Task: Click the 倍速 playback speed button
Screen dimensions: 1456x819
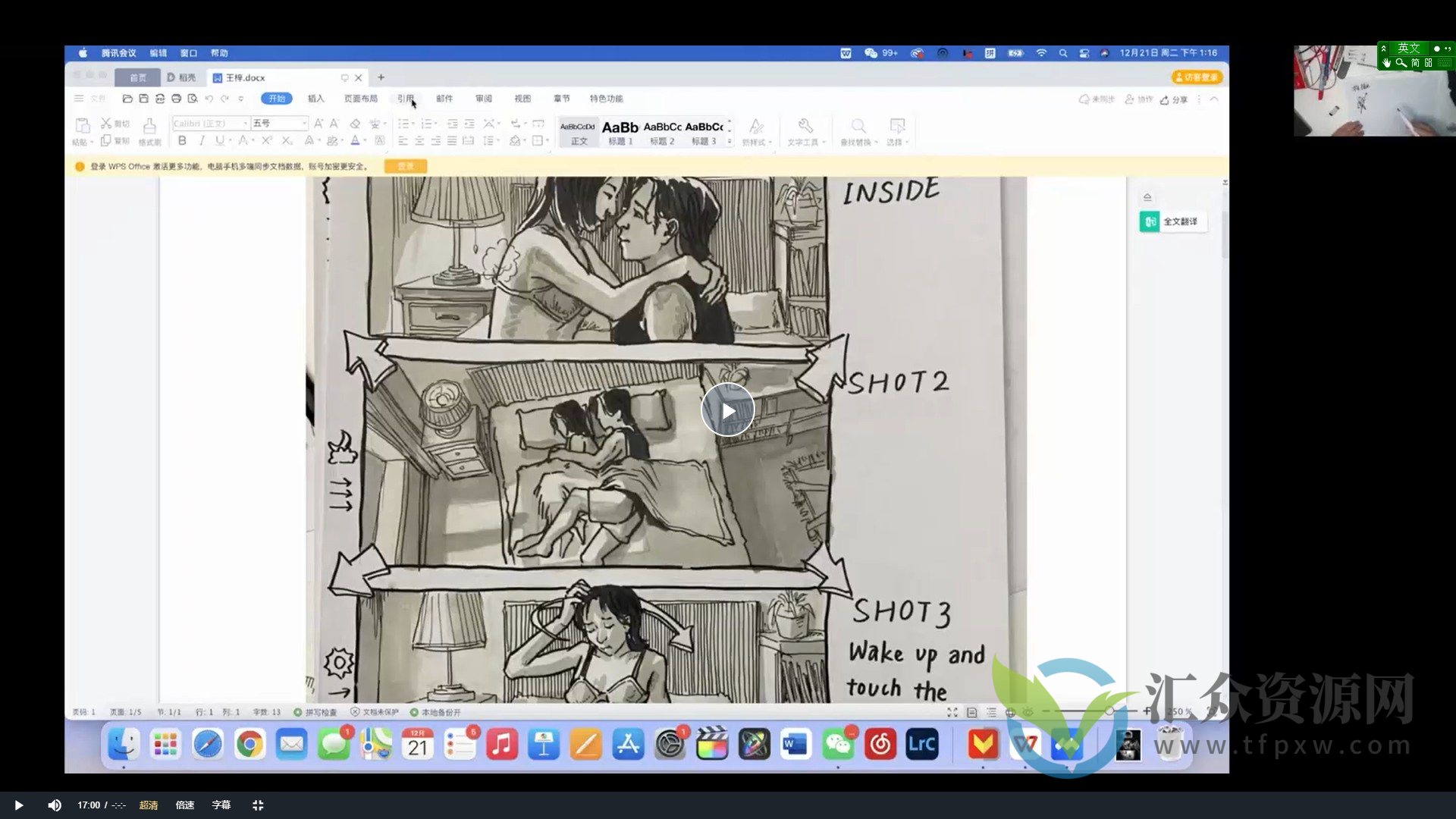Action: (185, 805)
